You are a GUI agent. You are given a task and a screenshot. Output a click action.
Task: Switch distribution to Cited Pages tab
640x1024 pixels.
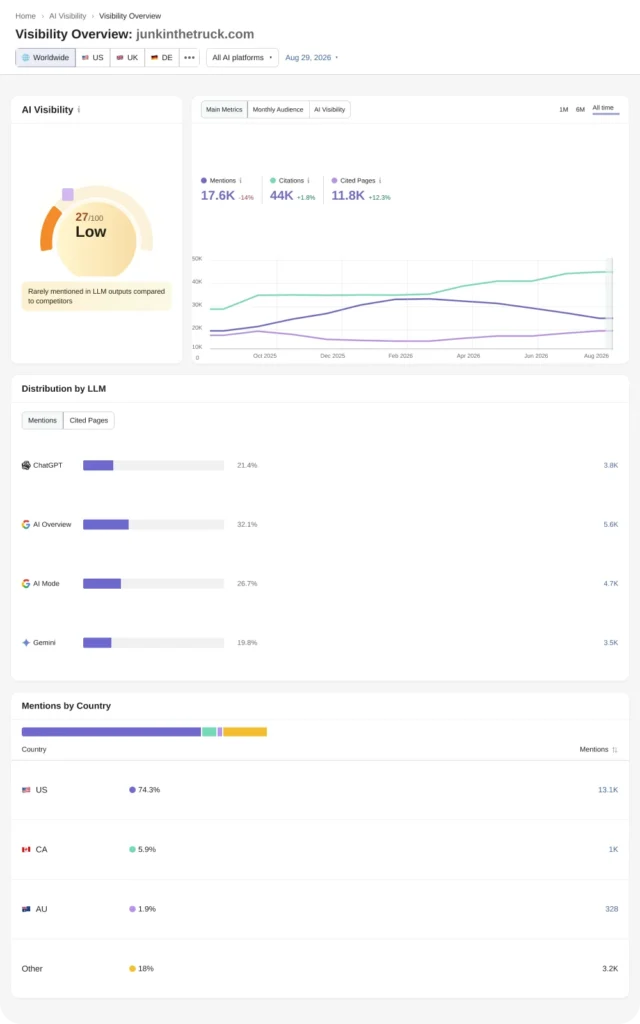click(x=89, y=421)
